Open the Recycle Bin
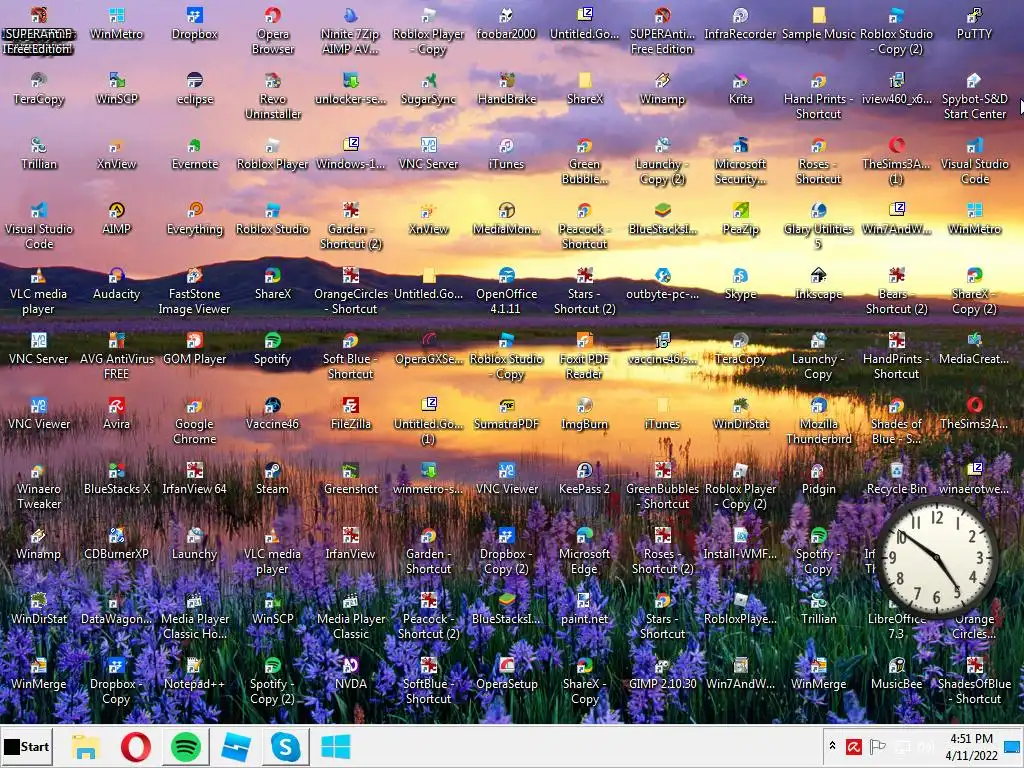The height and width of the screenshot is (768, 1024). [896, 479]
